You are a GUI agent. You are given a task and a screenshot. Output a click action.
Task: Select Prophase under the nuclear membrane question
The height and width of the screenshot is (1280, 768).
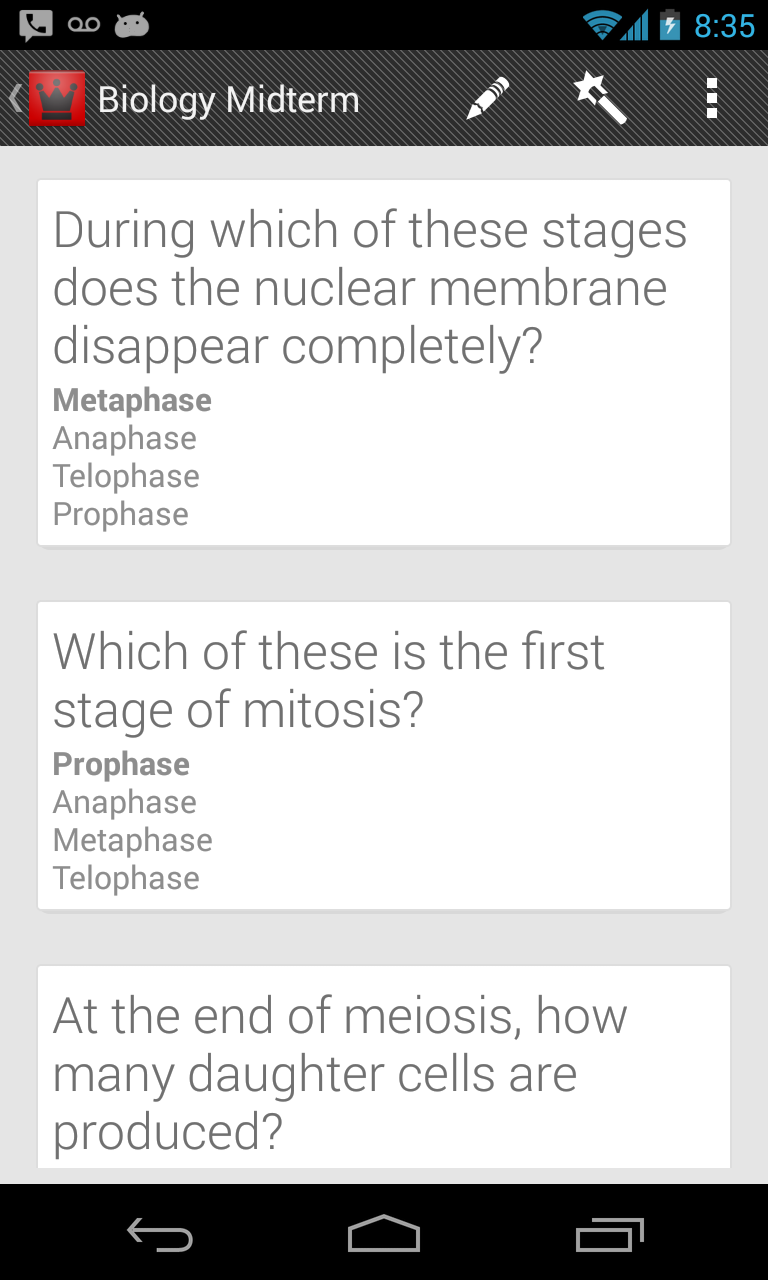pos(121,514)
